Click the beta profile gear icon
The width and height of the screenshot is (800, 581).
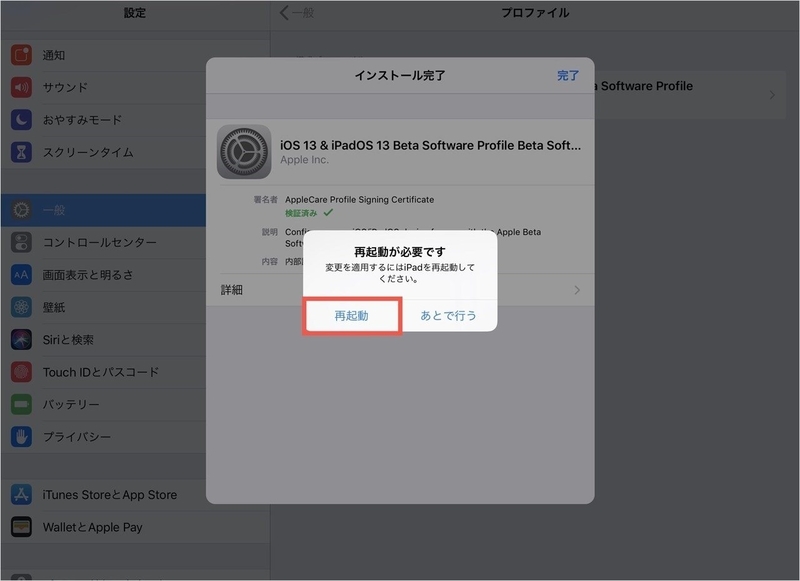[x=244, y=151]
